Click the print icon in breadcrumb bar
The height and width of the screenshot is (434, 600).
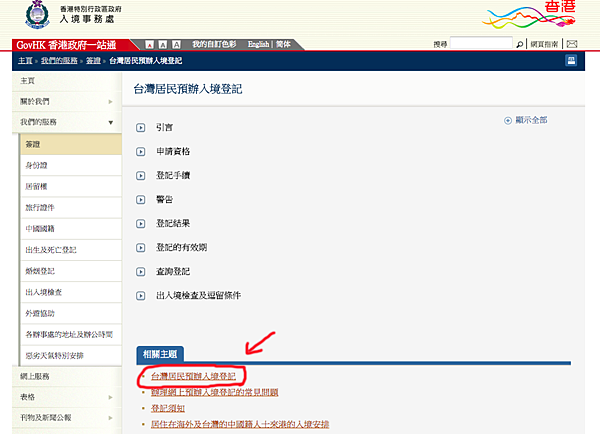[571, 60]
